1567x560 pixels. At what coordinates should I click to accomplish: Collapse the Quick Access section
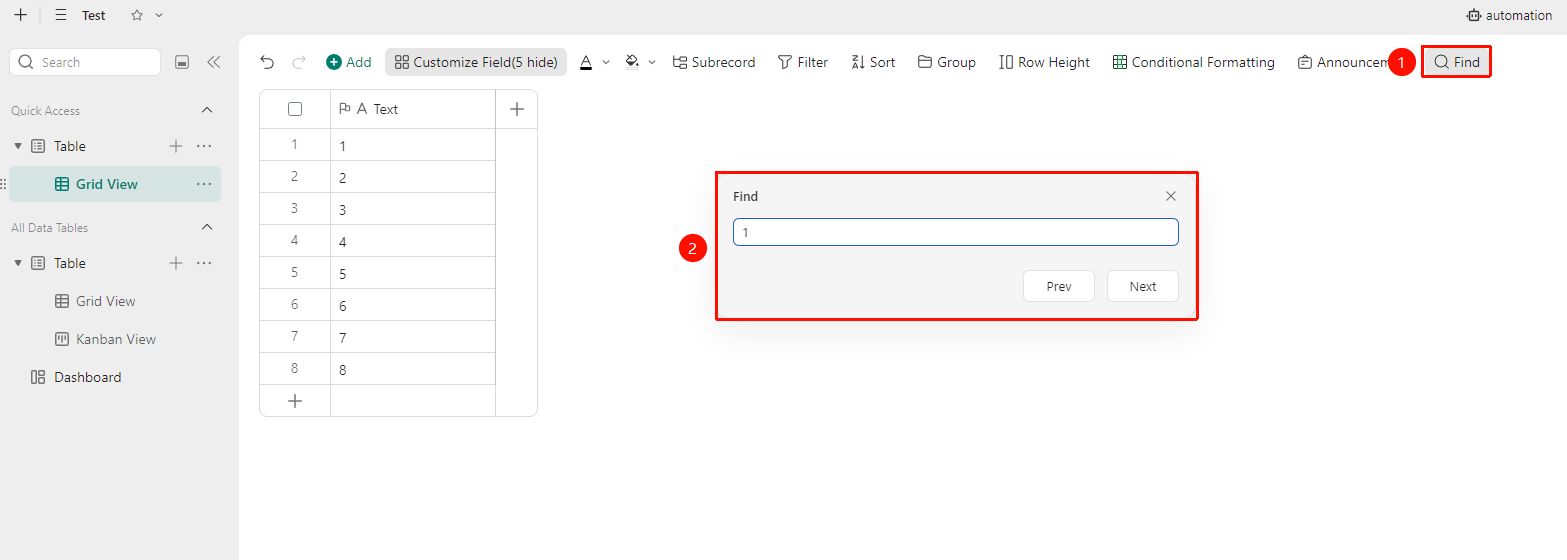207,110
